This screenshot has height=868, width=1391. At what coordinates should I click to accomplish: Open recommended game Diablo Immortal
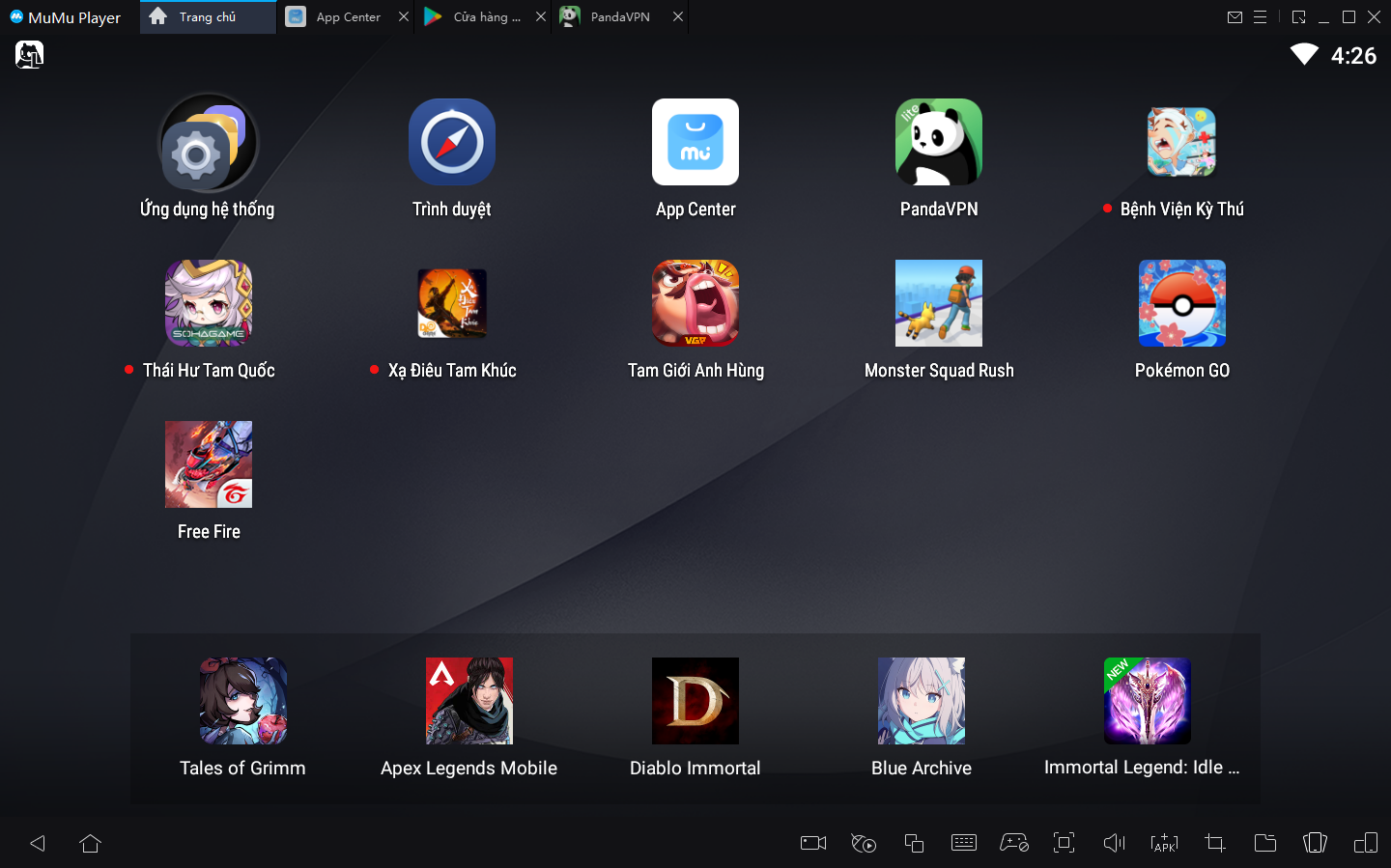pyautogui.click(x=695, y=701)
